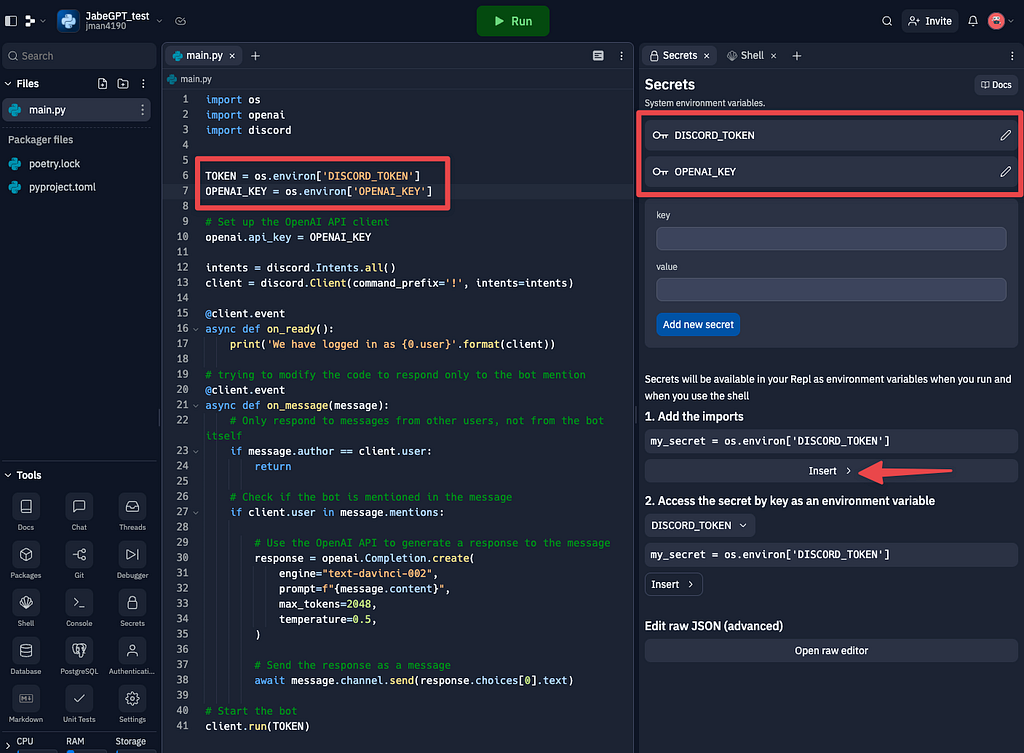Click the secret value input field
The width and height of the screenshot is (1024, 753).
[831, 289]
